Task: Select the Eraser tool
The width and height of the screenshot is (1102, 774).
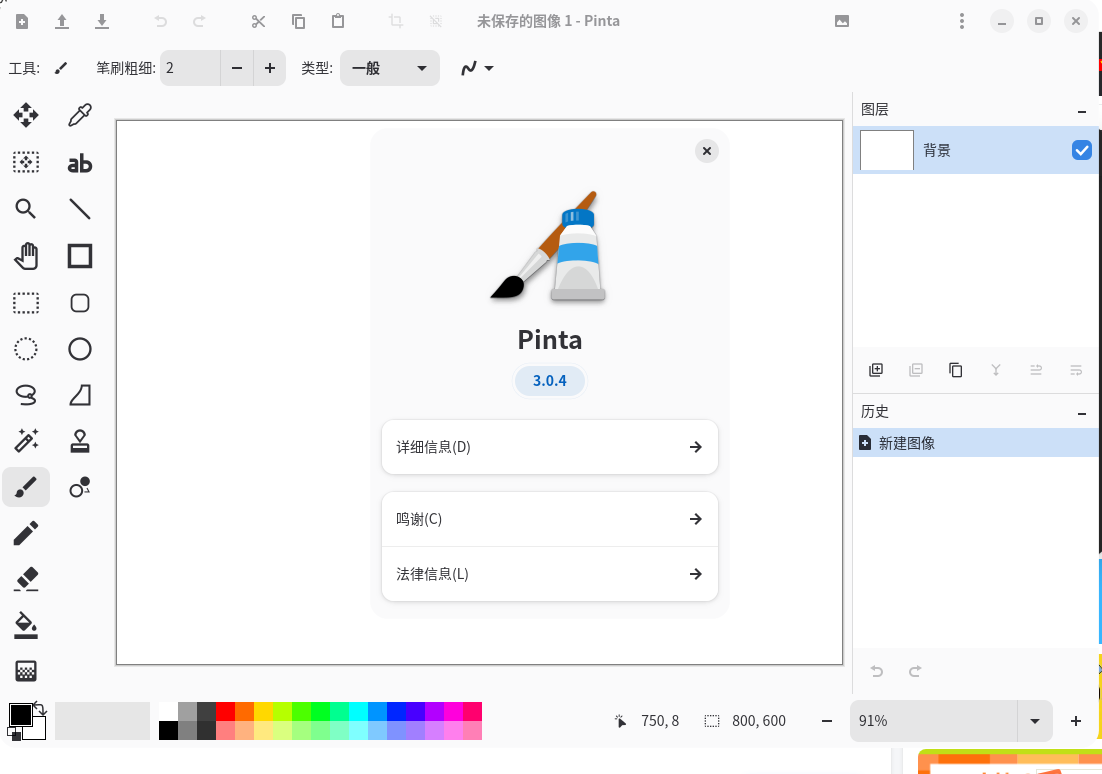Action: pos(26,579)
